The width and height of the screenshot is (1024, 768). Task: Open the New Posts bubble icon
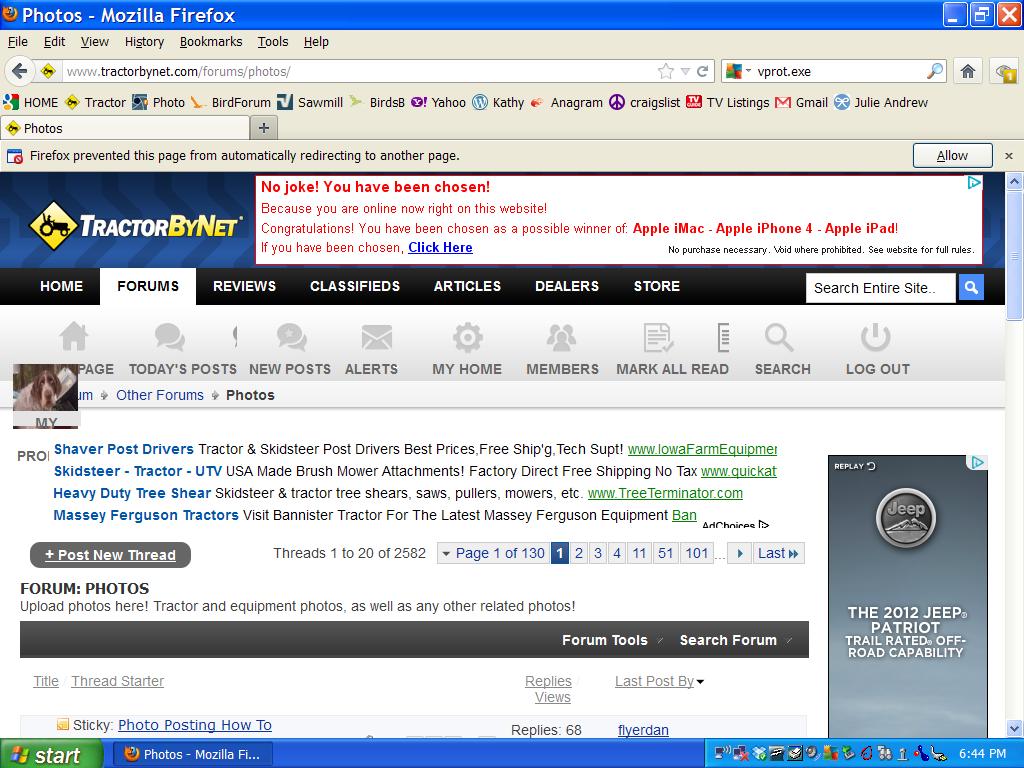coord(291,338)
